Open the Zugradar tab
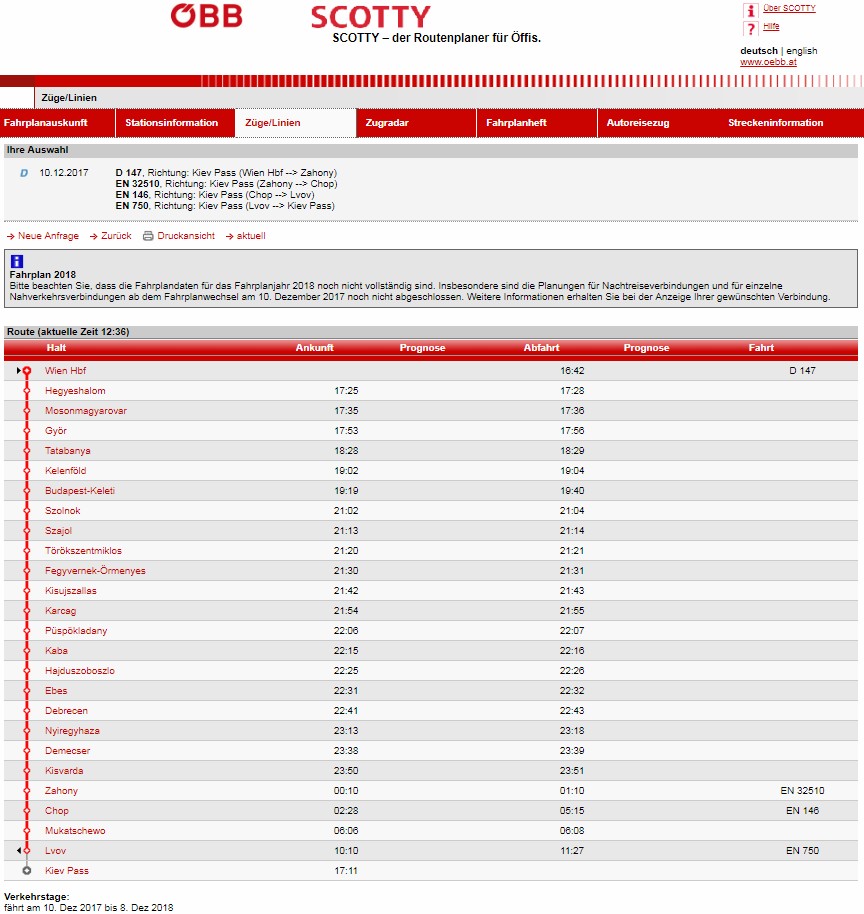Viewport: 864px width, 914px height. tap(387, 123)
